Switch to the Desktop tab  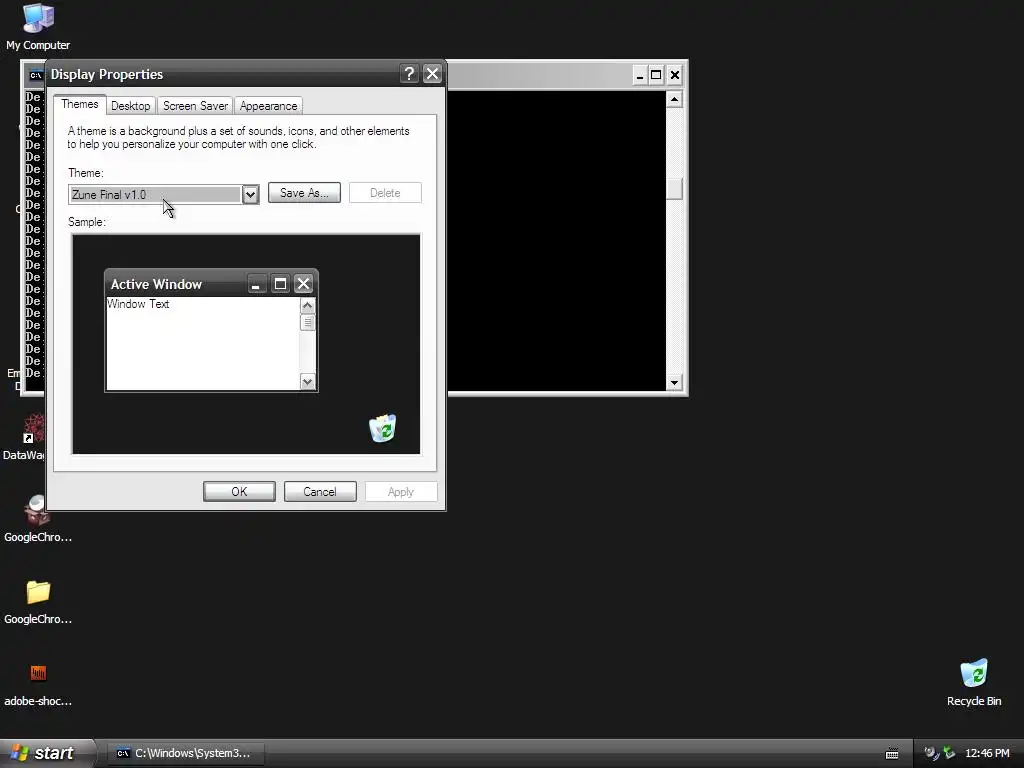[x=131, y=106]
